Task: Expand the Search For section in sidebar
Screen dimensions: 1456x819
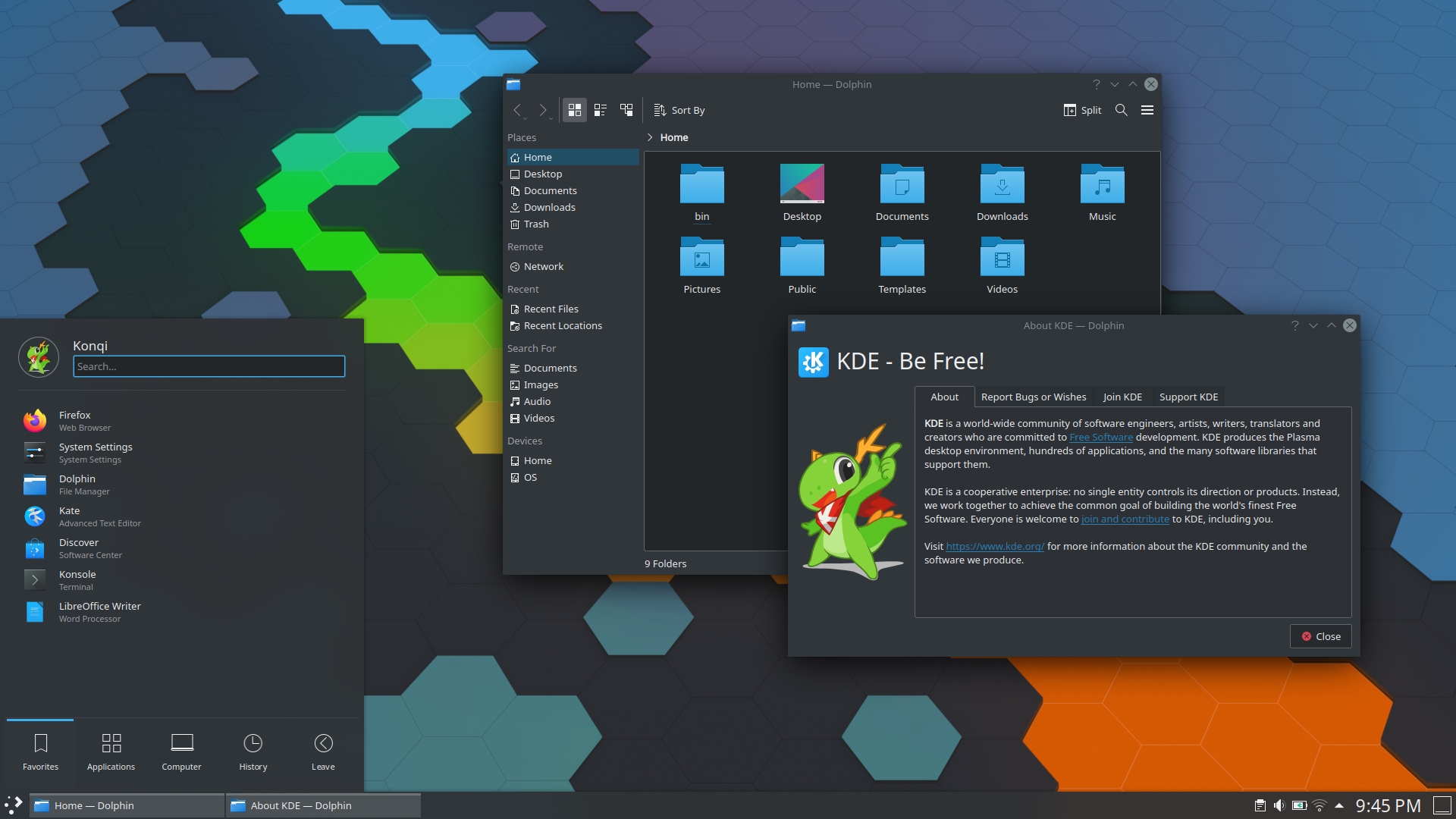Action: [x=531, y=347]
